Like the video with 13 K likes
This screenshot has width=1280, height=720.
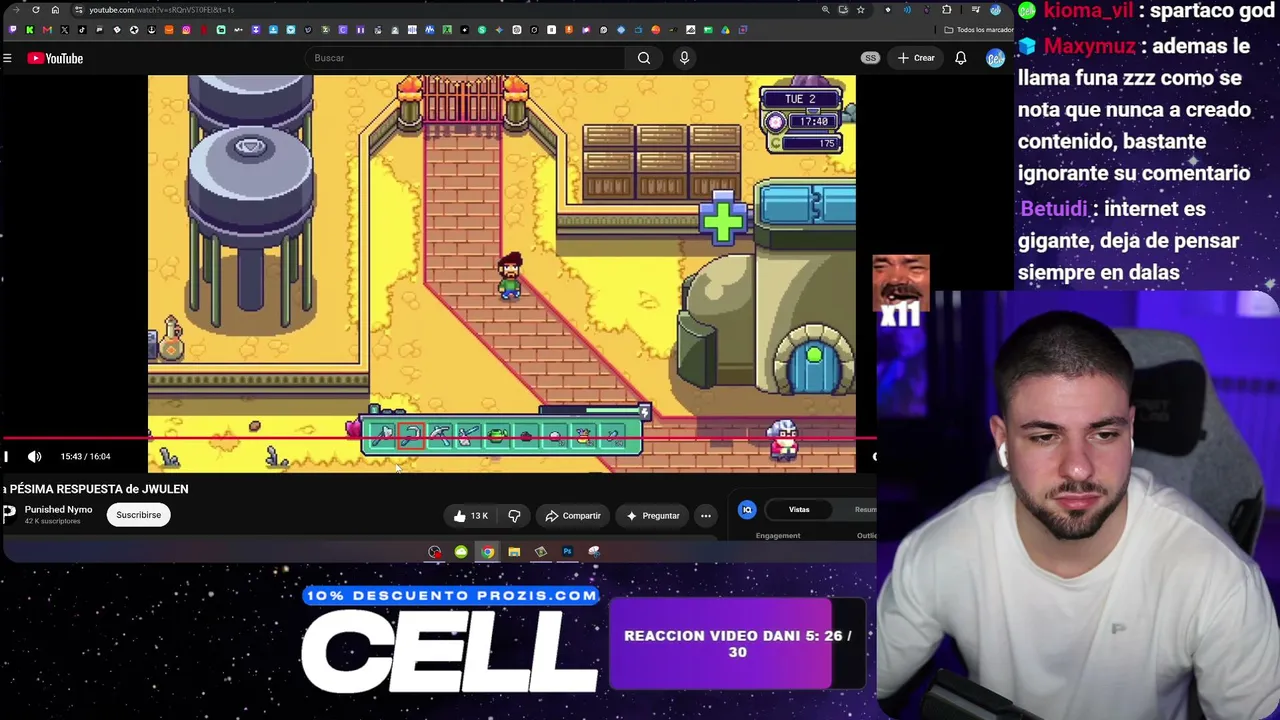(470, 516)
